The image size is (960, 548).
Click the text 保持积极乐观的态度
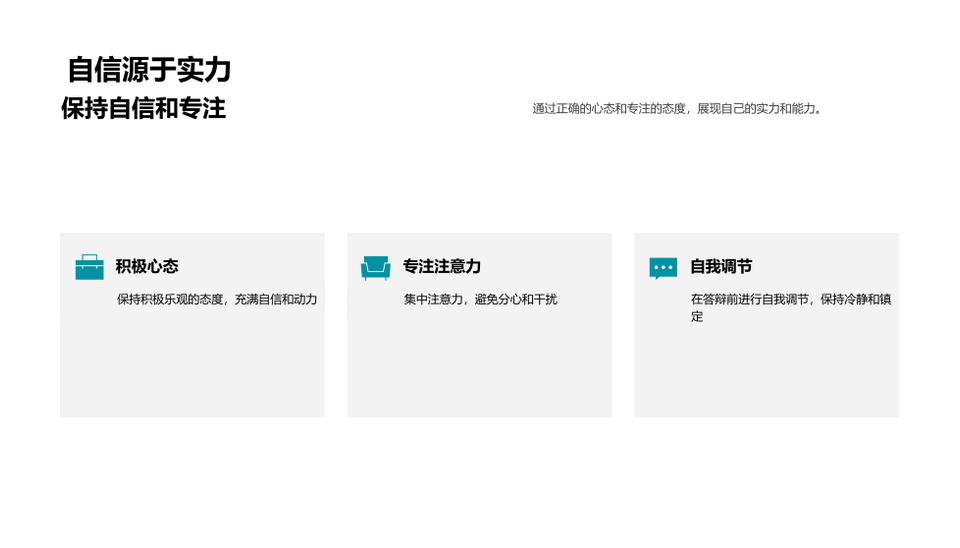tap(172, 299)
